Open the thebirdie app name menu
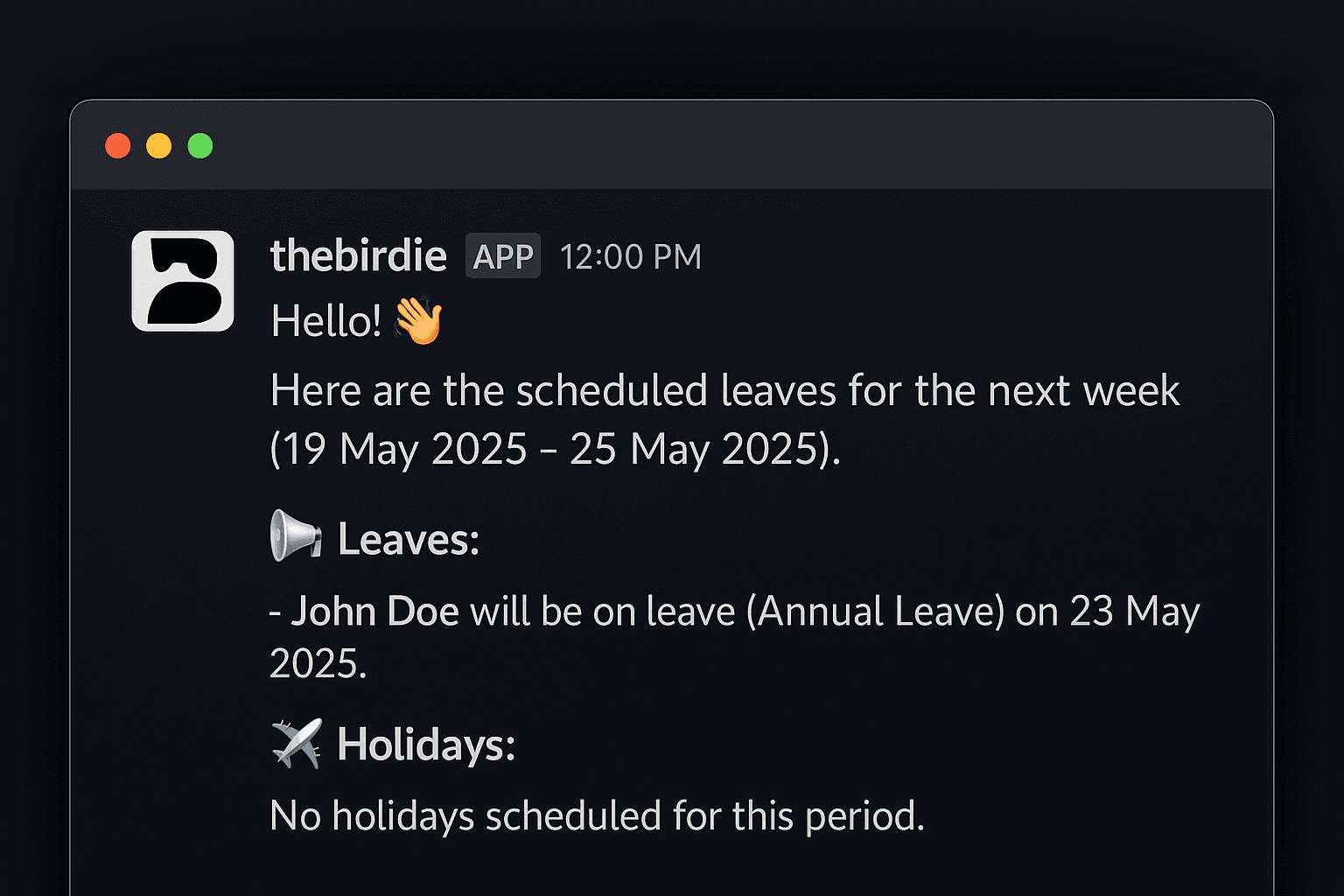The image size is (1344, 896). 358,255
